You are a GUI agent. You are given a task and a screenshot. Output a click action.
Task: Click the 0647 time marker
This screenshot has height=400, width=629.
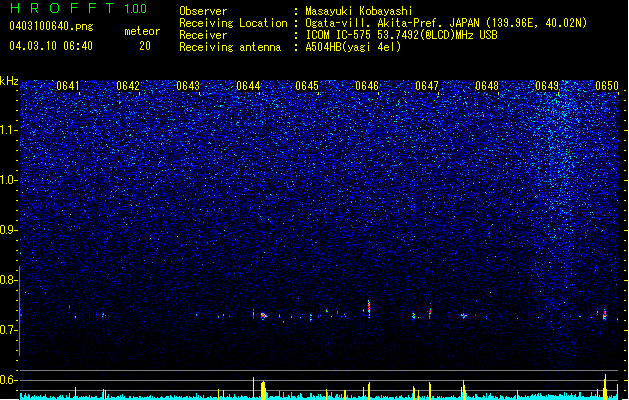click(x=427, y=86)
